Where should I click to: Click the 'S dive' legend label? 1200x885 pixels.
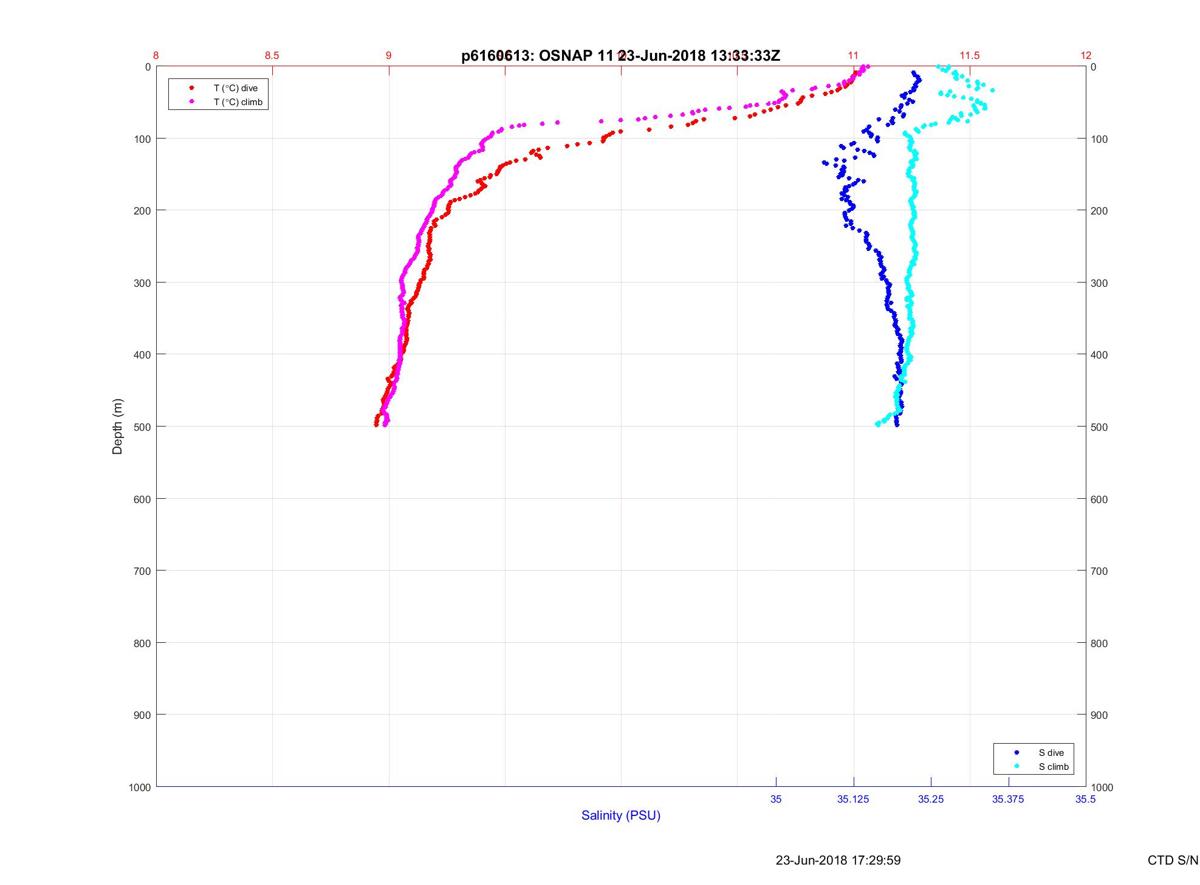(1050, 752)
